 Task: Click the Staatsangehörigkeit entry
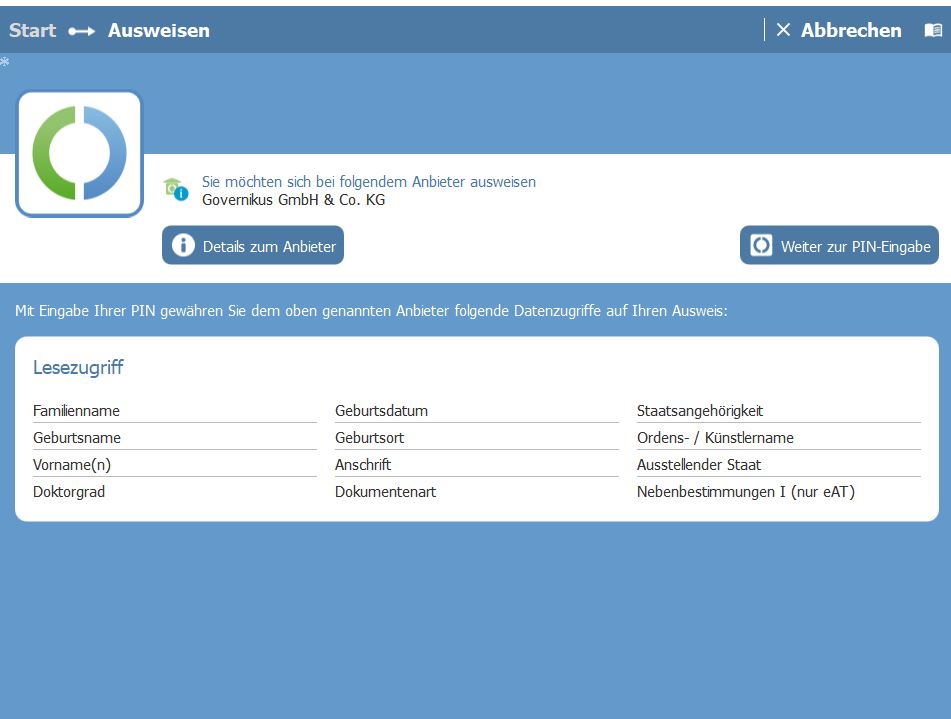700,411
